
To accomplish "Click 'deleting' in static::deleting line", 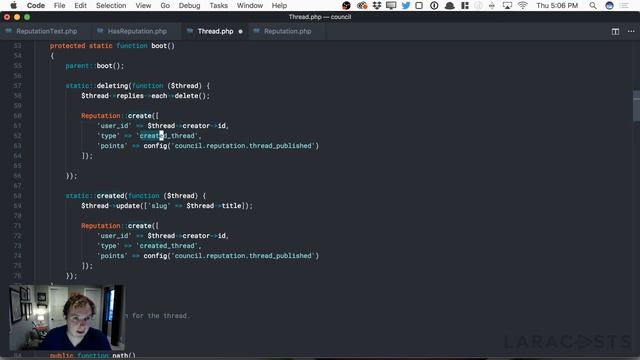I will click(112, 86).
